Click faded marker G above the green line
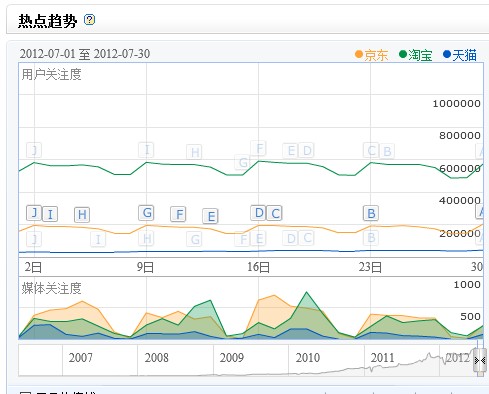The height and width of the screenshot is (394, 489). (243, 162)
